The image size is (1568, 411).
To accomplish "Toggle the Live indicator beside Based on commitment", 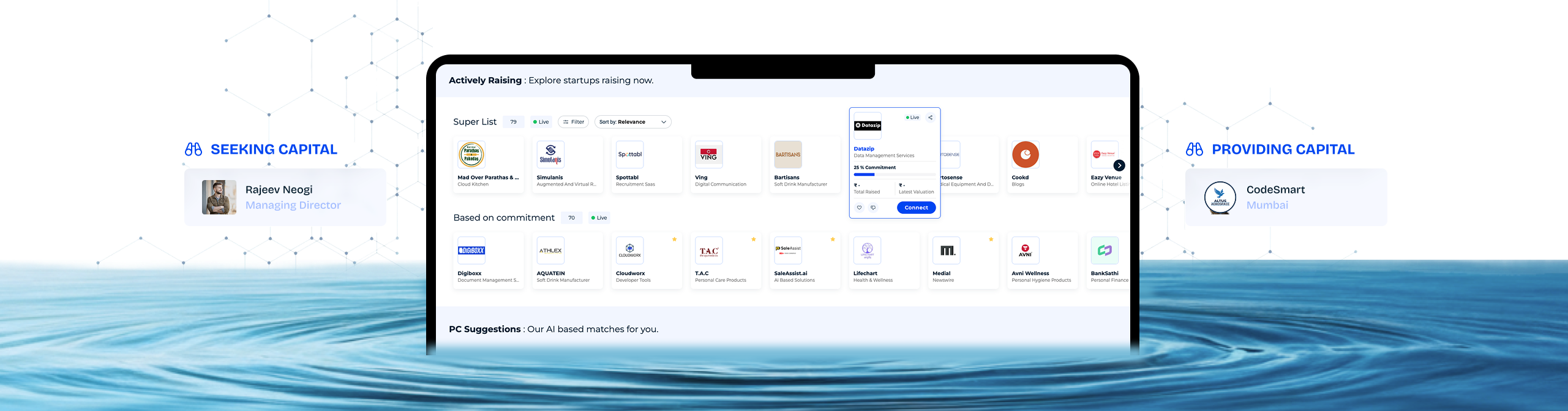I will [599, 218].
